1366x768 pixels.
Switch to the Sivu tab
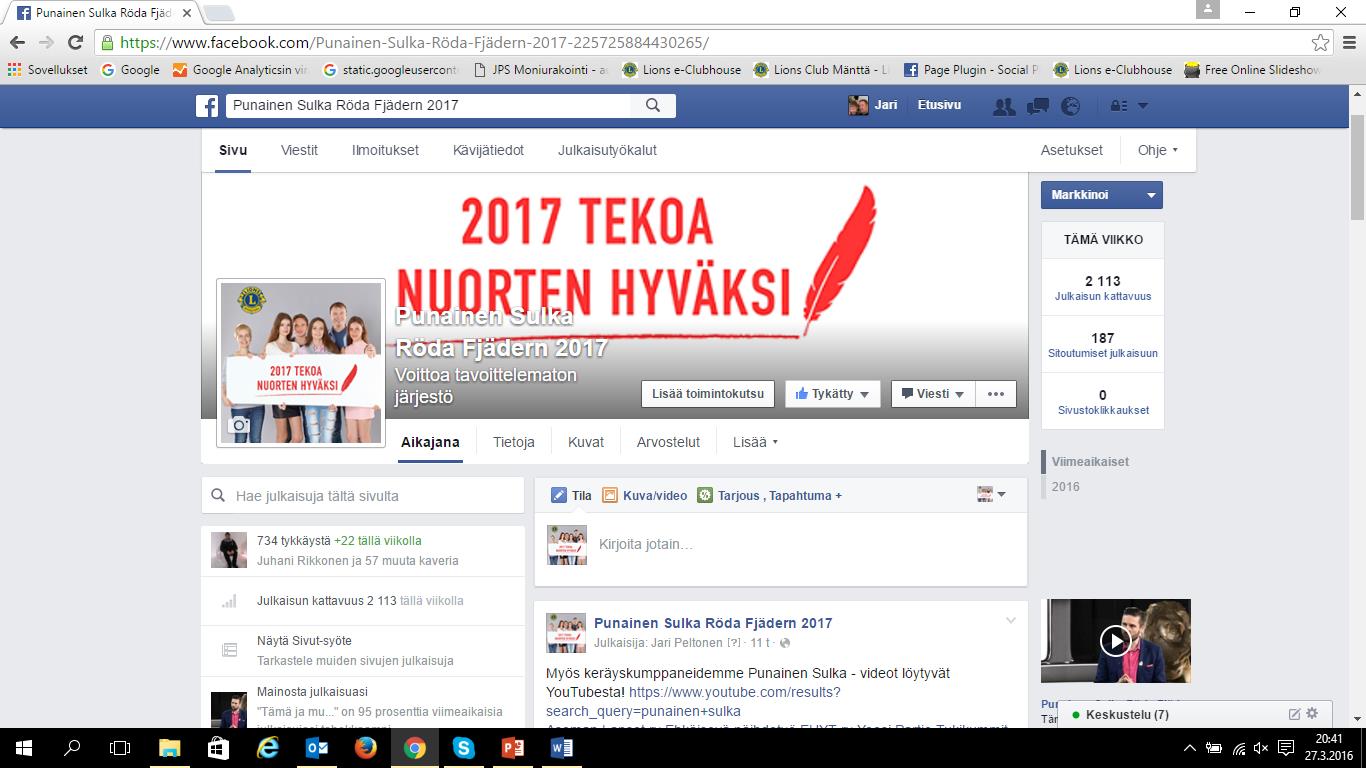click(233, 150)
